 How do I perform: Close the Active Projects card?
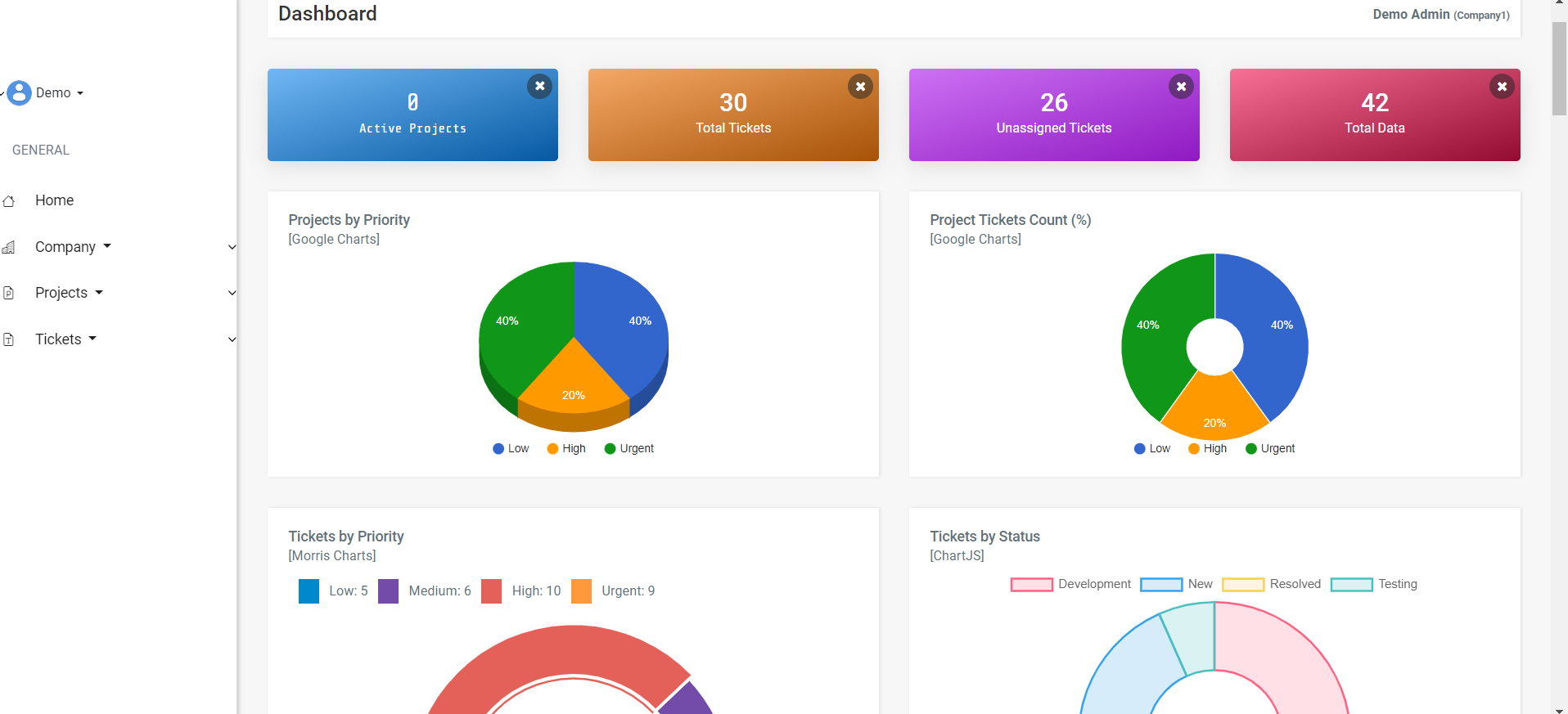(539, 86)
